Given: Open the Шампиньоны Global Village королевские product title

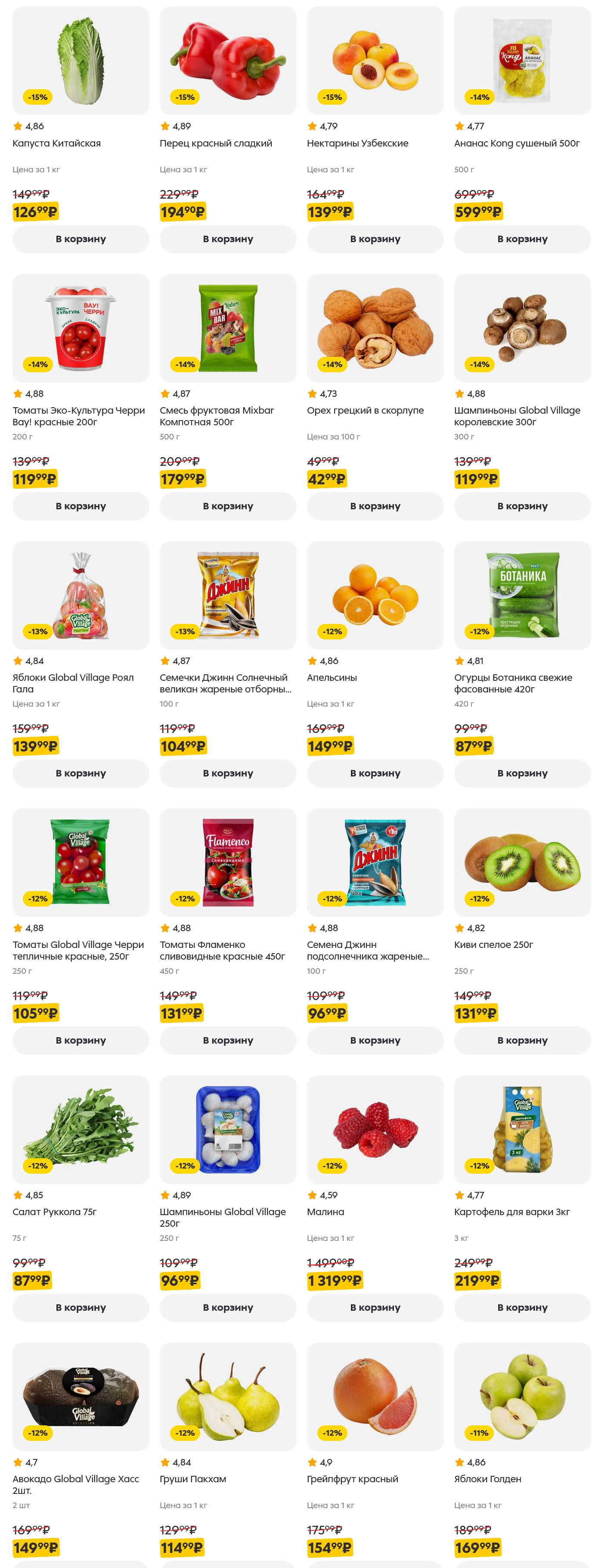Looking at the screenshot, I should pos(517,416).
